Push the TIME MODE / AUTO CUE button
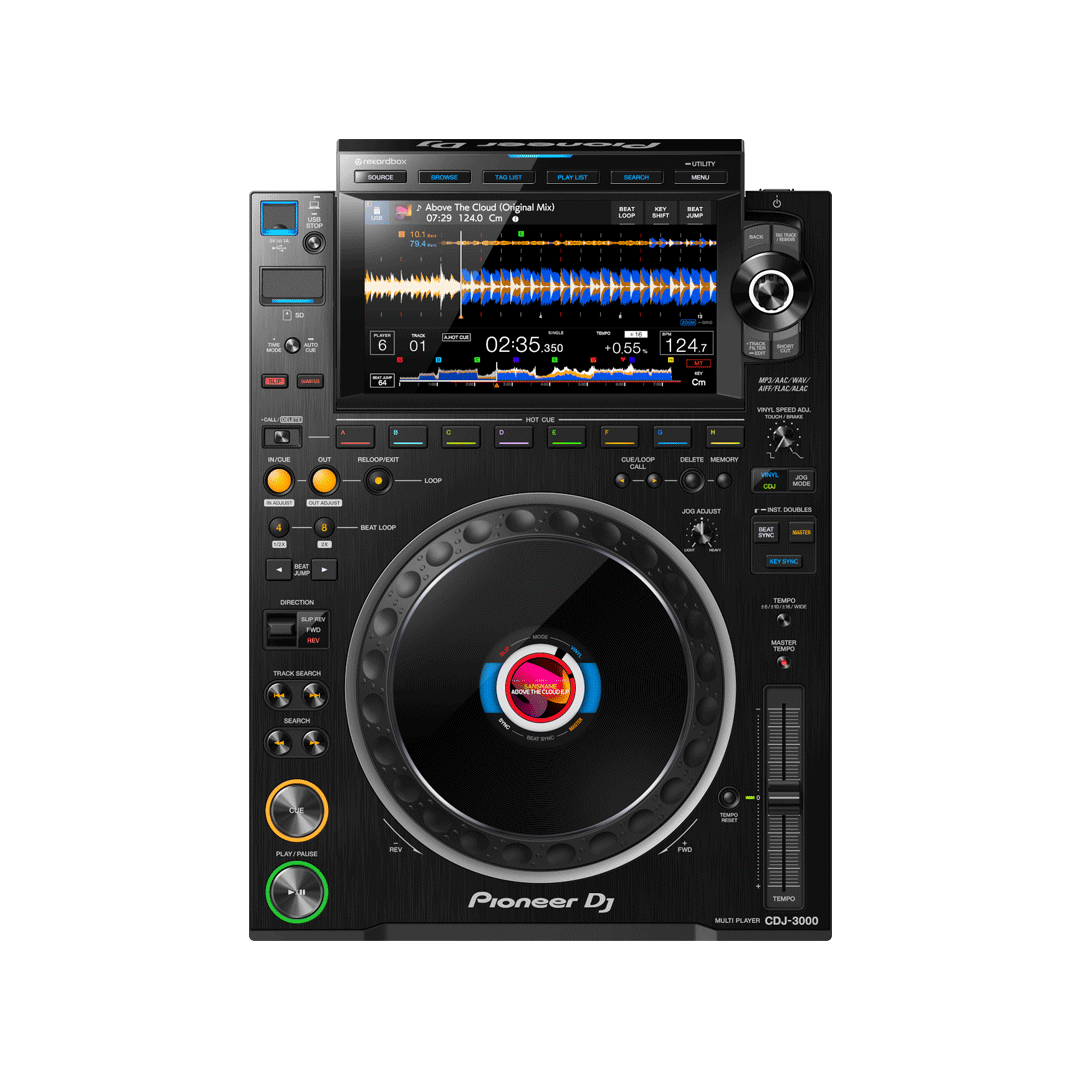Screen dimensions: 1080x1080 292,346
